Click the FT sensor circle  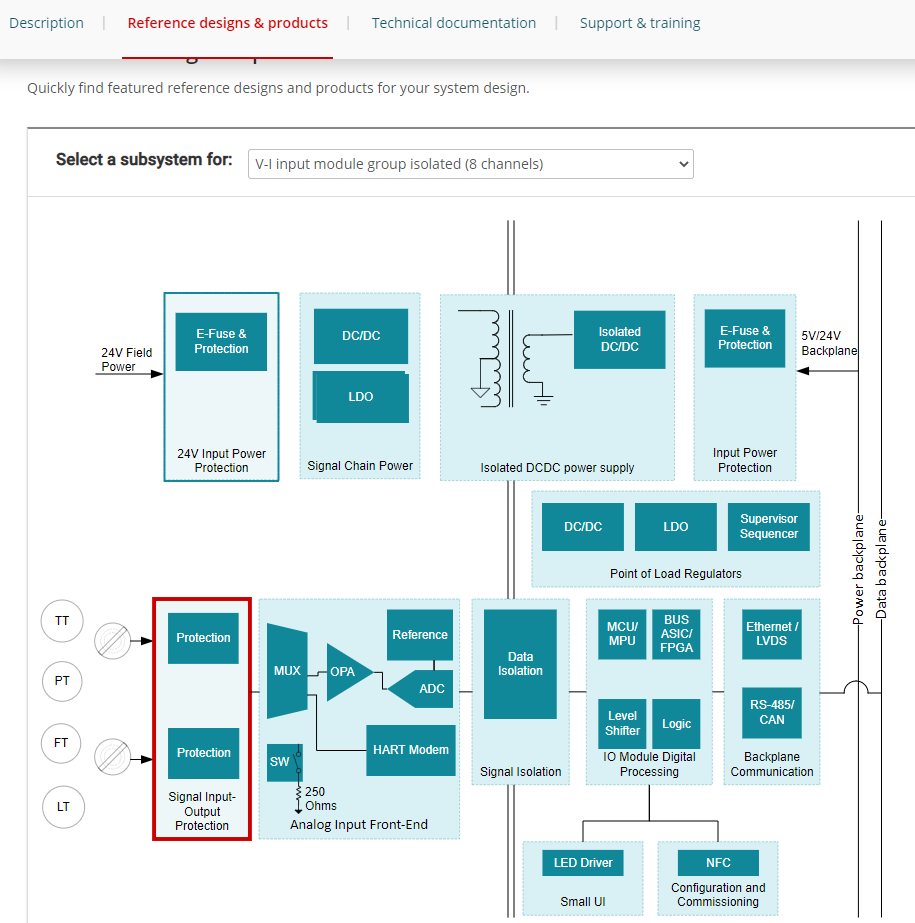click(61, 743)
